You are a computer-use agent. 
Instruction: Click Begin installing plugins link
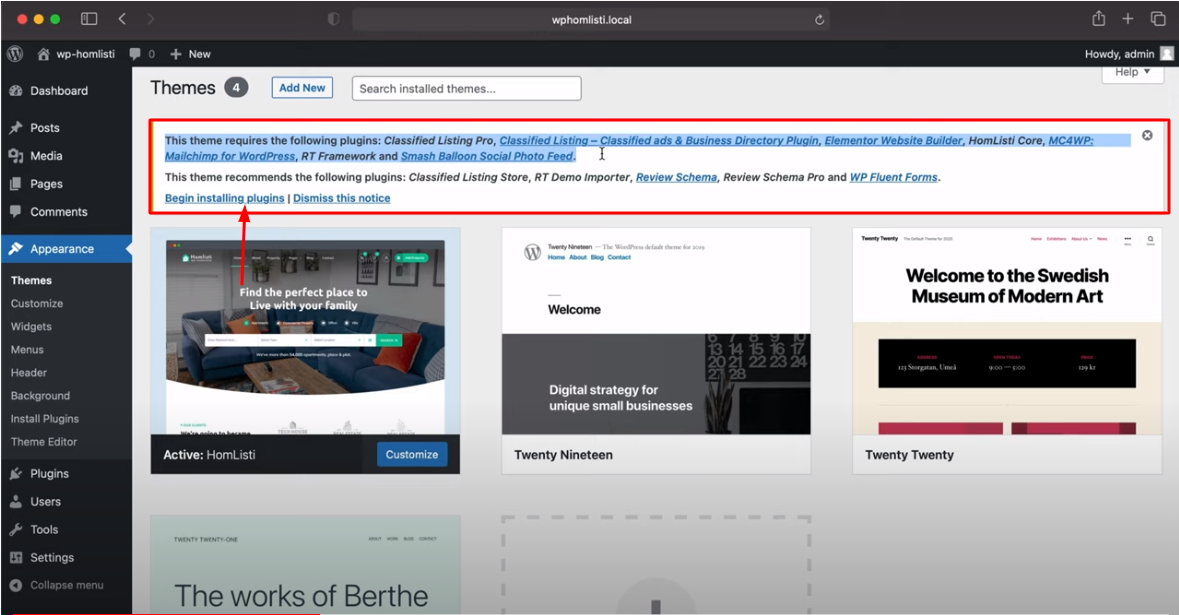(225, 198)
